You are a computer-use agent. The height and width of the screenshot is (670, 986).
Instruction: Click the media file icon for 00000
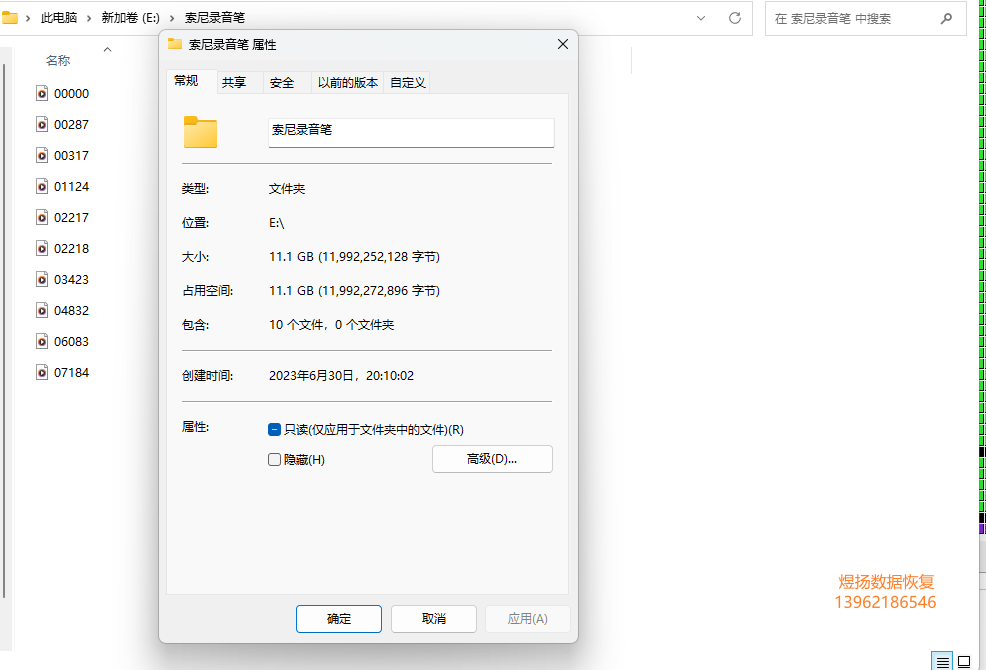click(x=42, y=94)
